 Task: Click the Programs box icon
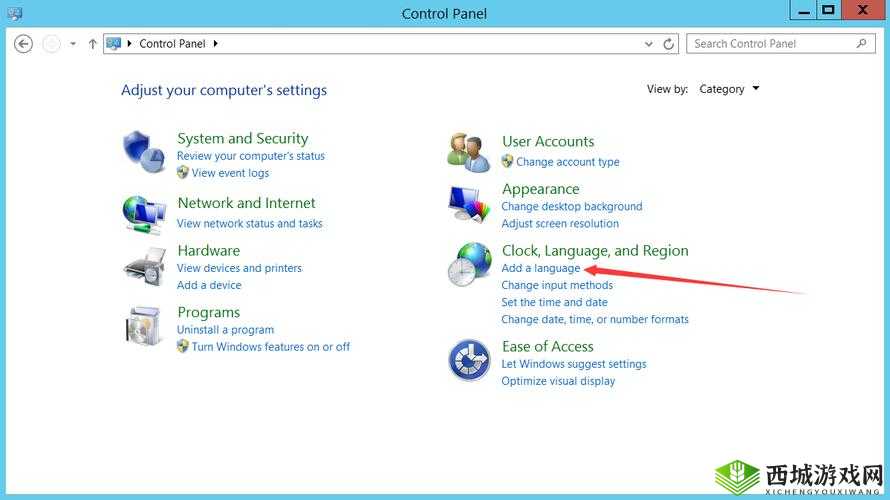tap(144, 325)
